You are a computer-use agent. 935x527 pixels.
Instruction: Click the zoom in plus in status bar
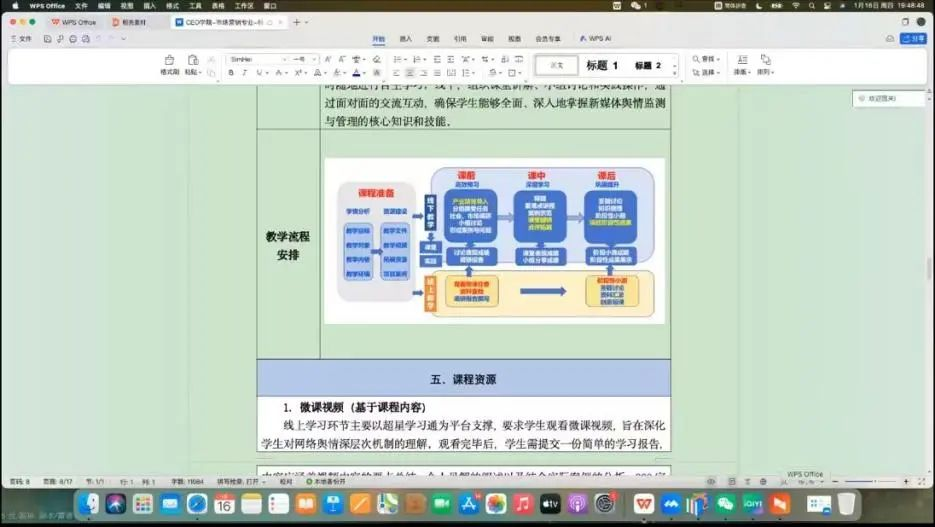(x=906, y=481)
